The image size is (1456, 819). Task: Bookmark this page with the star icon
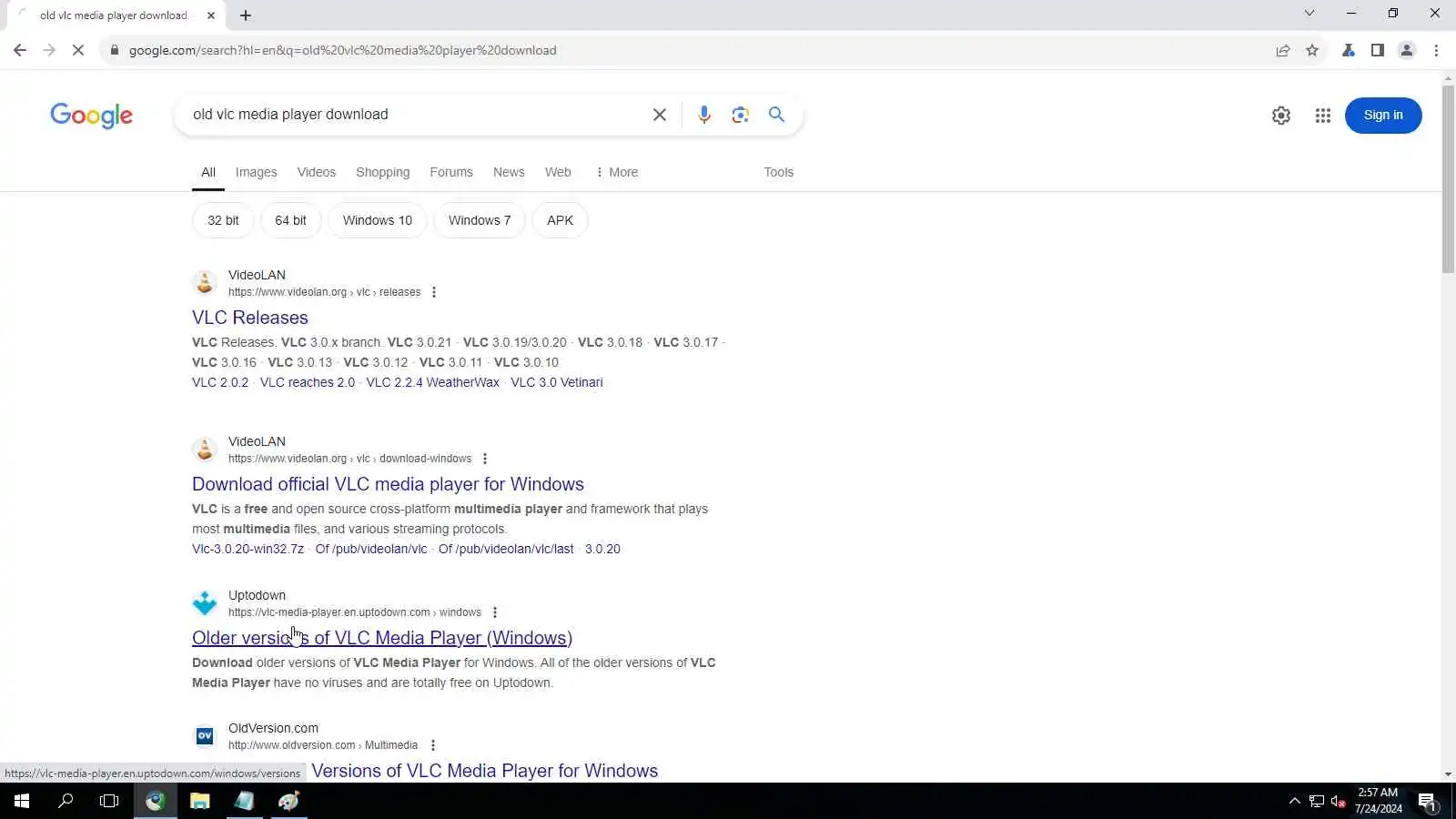tap(1312, 50)
